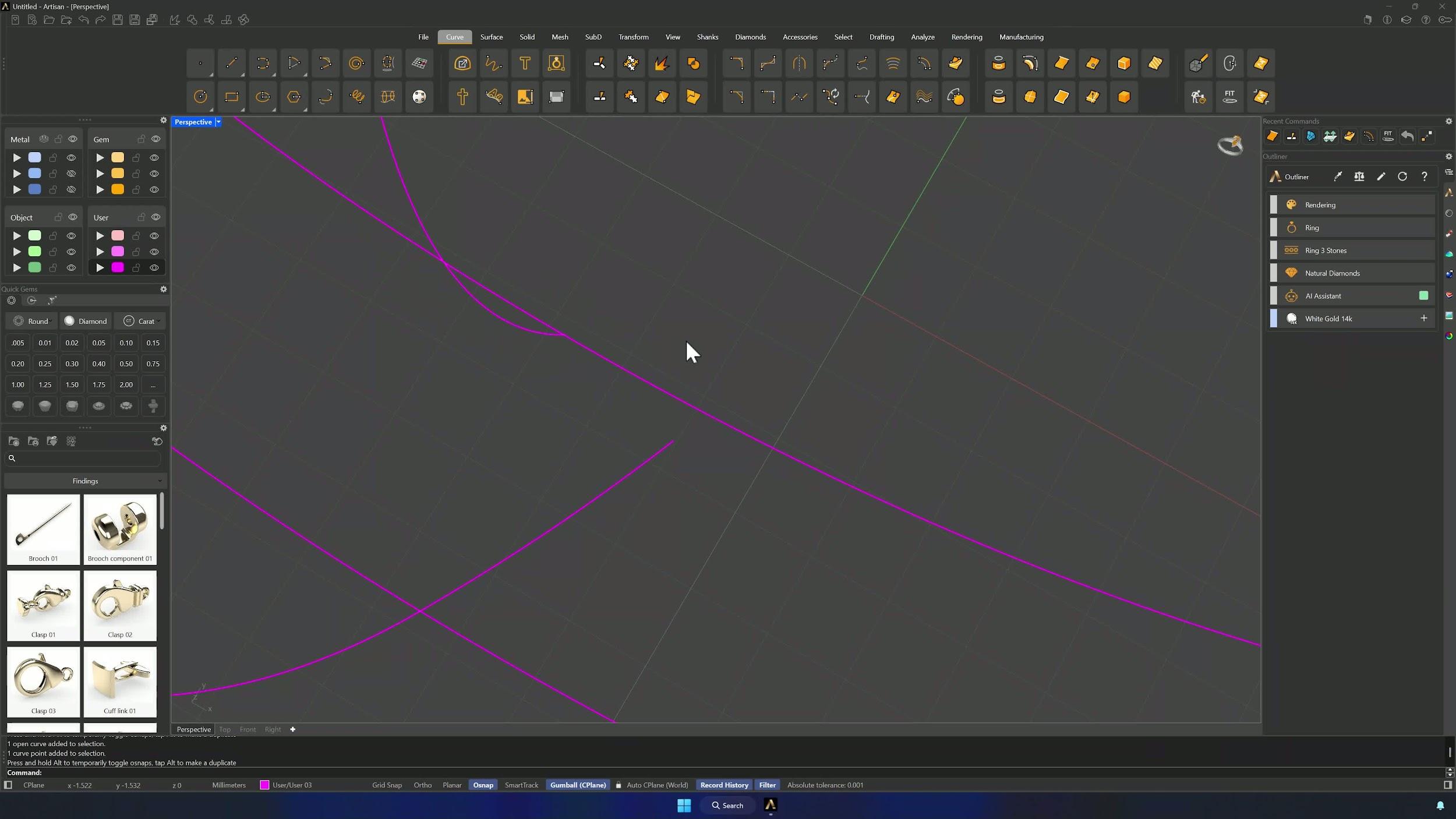The width and height of the screenshot is (1456, 819).
Task: Click the Round gem shape icon tab
Action: click(11, 301)
